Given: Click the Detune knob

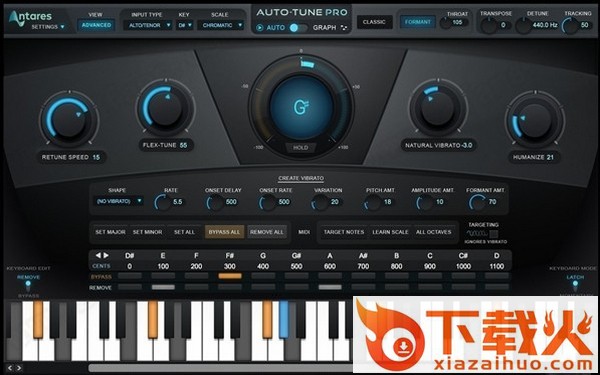Looking at the screenshot, I should pyautogui.click(x=523, y=26).
